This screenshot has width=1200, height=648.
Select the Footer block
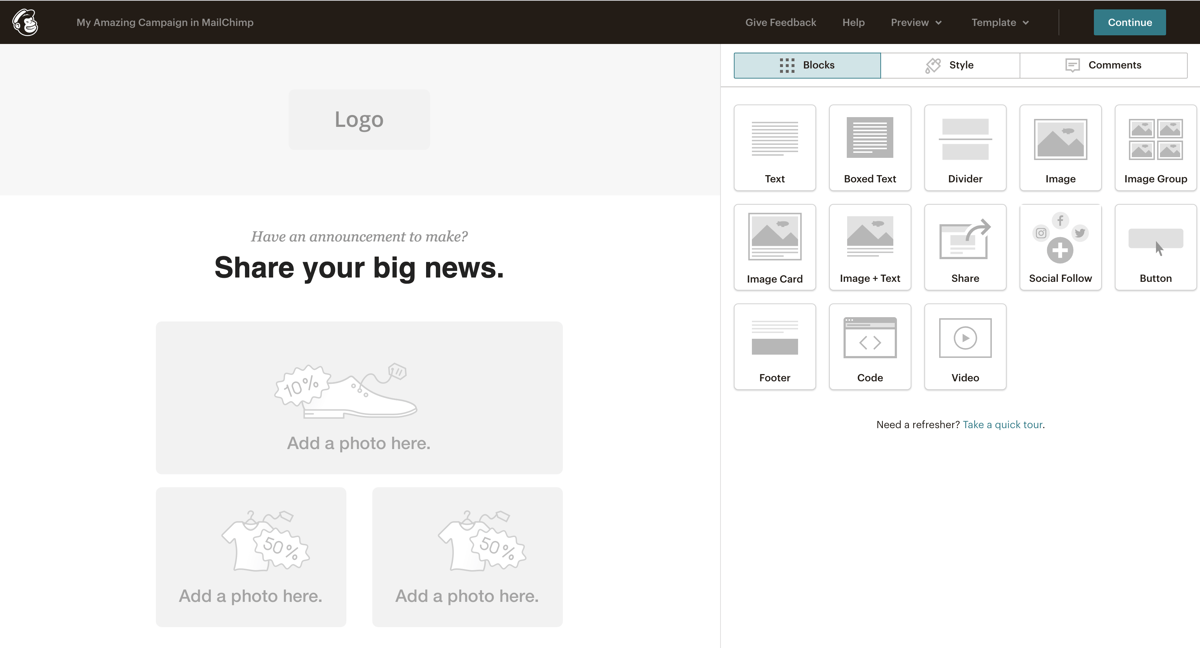[x=775, y=347]
